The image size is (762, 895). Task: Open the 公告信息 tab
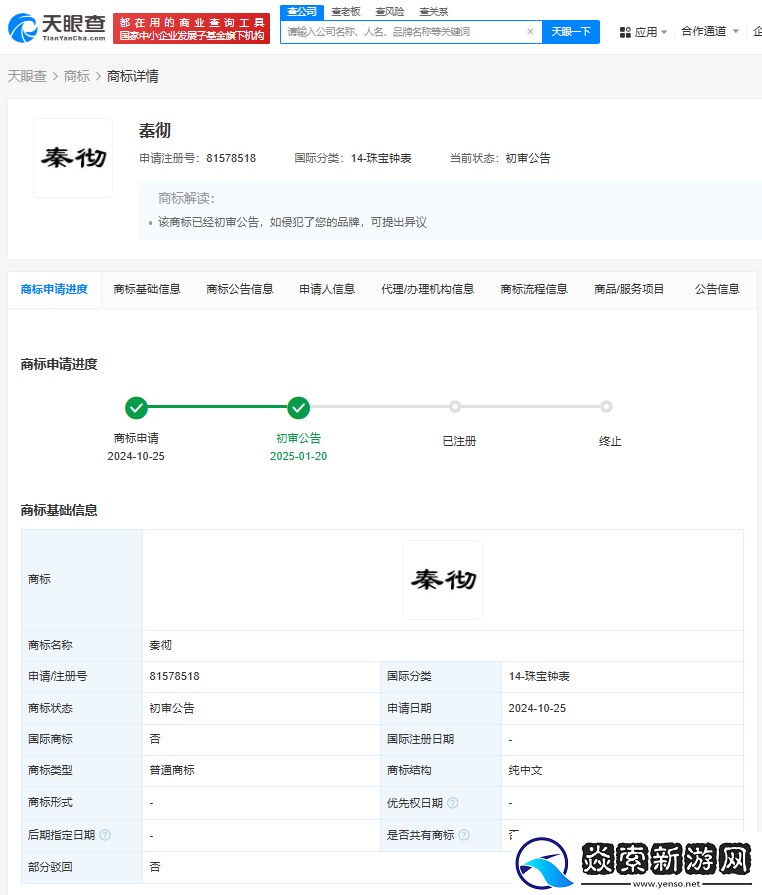point(717,289)
